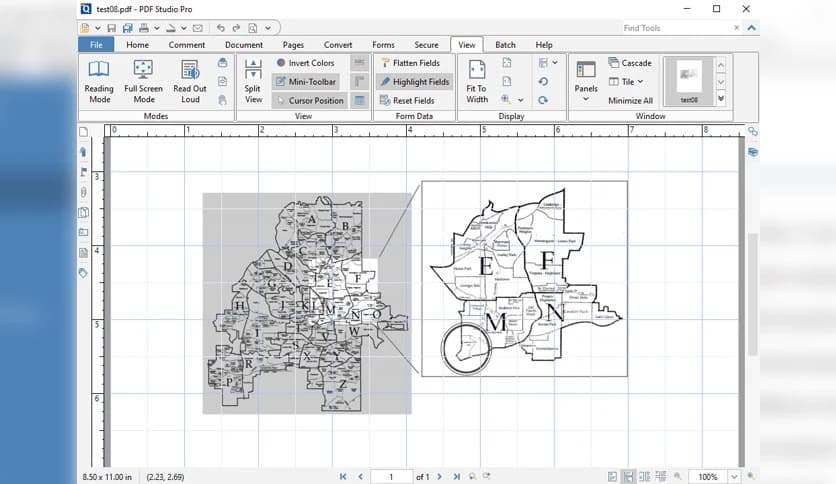Open the tags panel in left sidebar

coord(84,273)
